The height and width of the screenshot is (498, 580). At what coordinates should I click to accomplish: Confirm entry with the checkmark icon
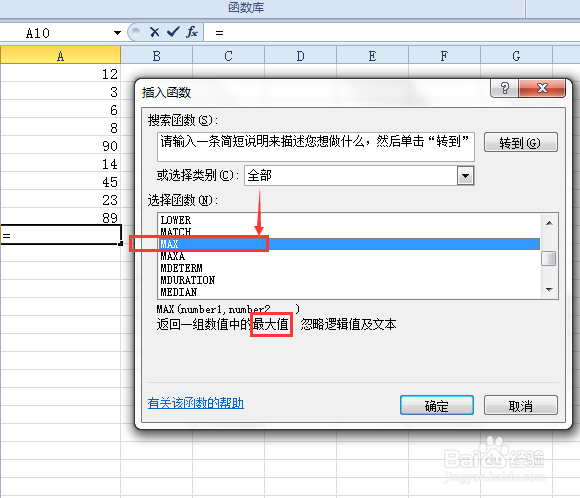point(173,32)
